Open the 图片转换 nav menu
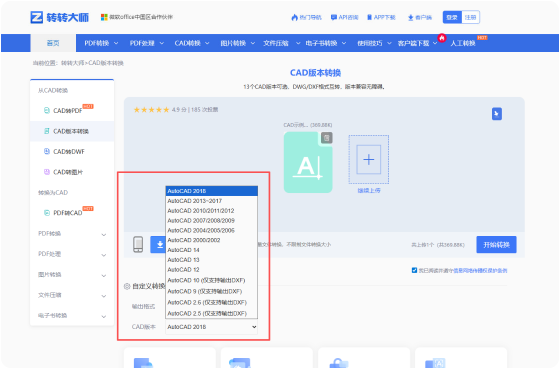 [x=238, y=43]
